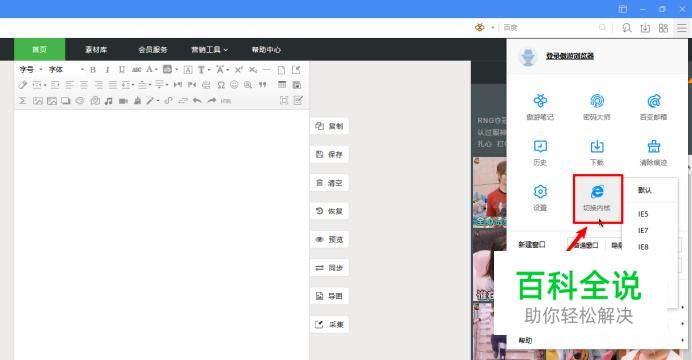Insert music audio note icon
This screenshot has height=360, width=692.
pos(109,101)
